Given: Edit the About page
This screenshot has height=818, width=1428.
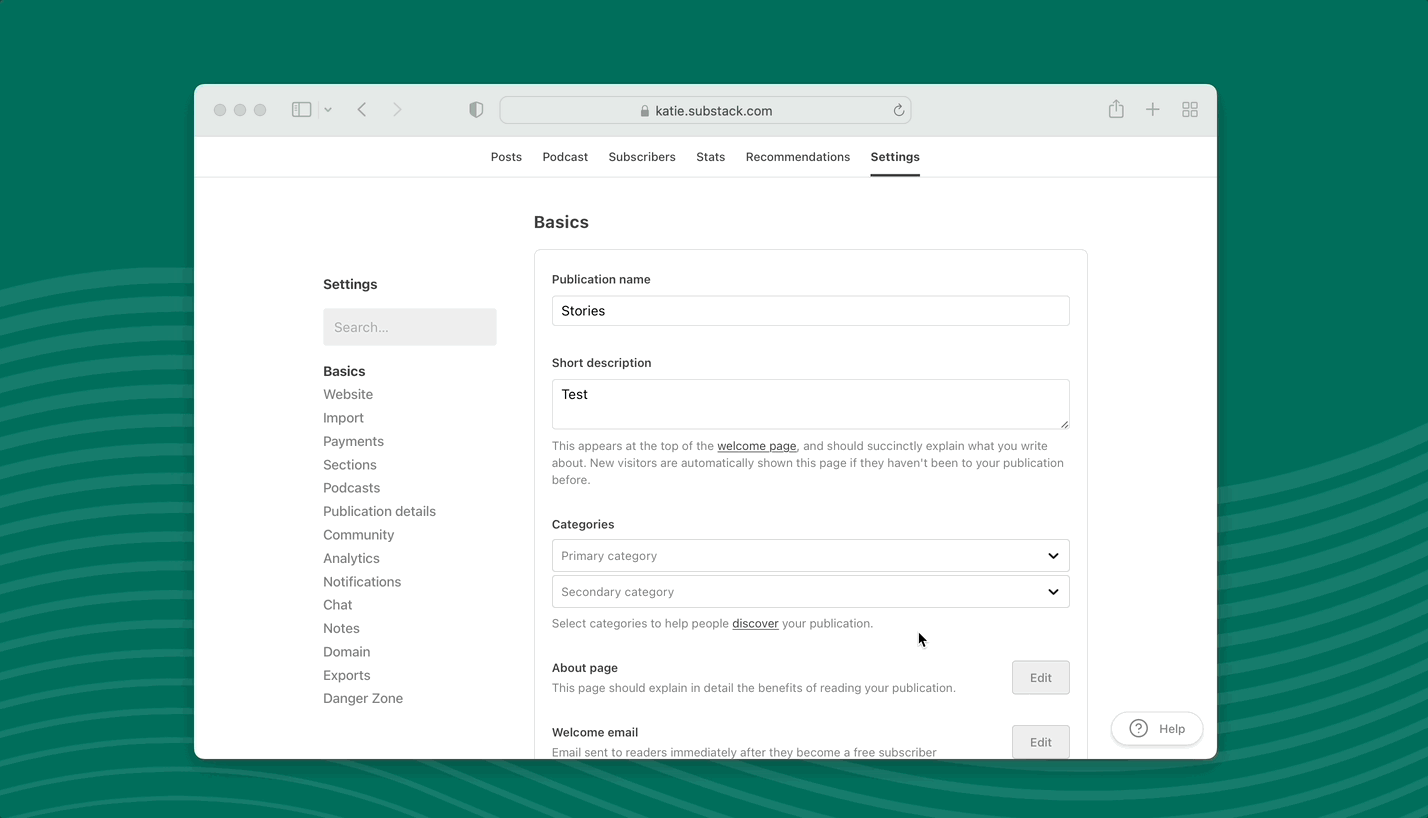Looking at the screenshot, I should (x=1040, y=677).
